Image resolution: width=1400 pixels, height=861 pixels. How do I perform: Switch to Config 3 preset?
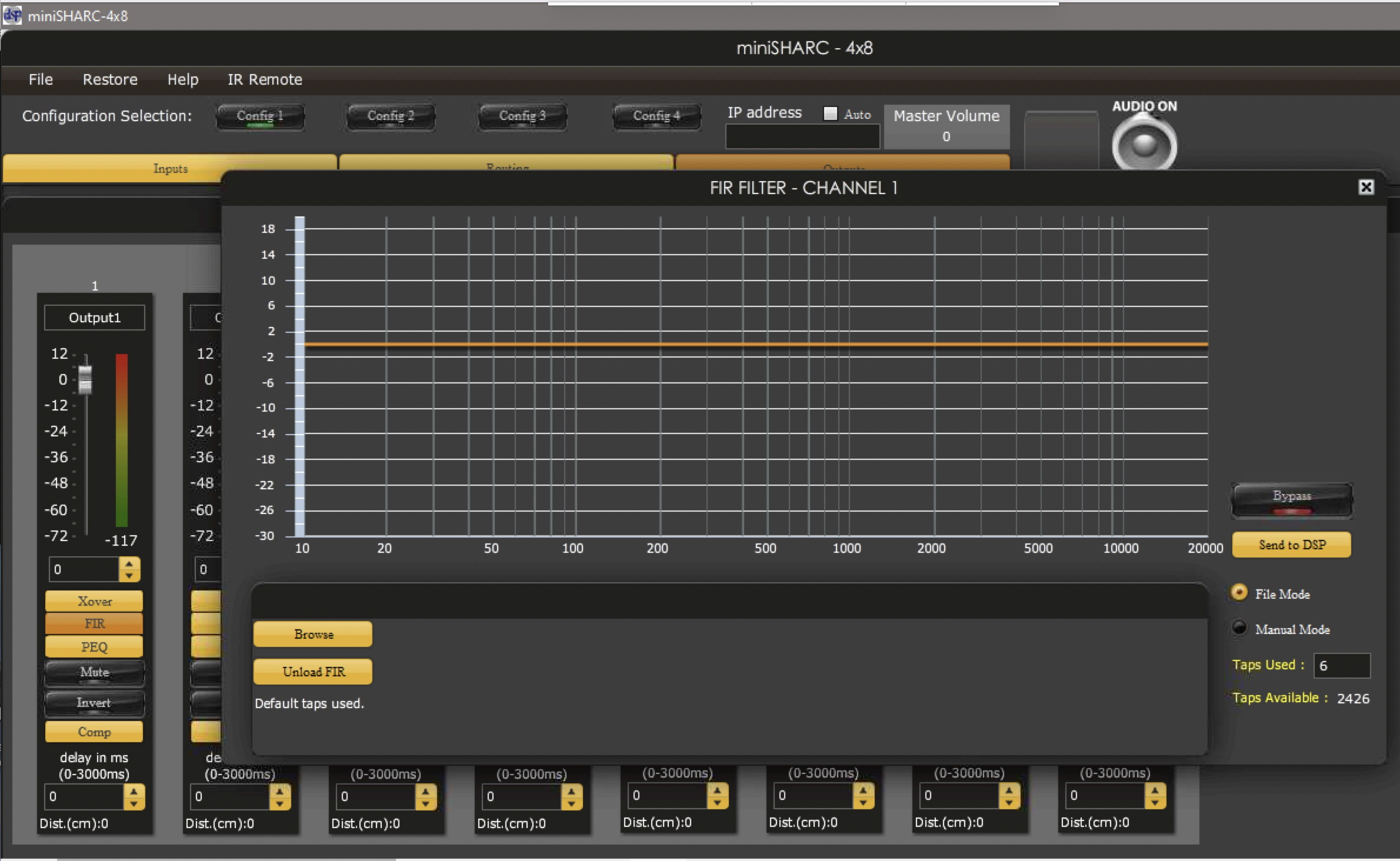click(x=522, y=116)
